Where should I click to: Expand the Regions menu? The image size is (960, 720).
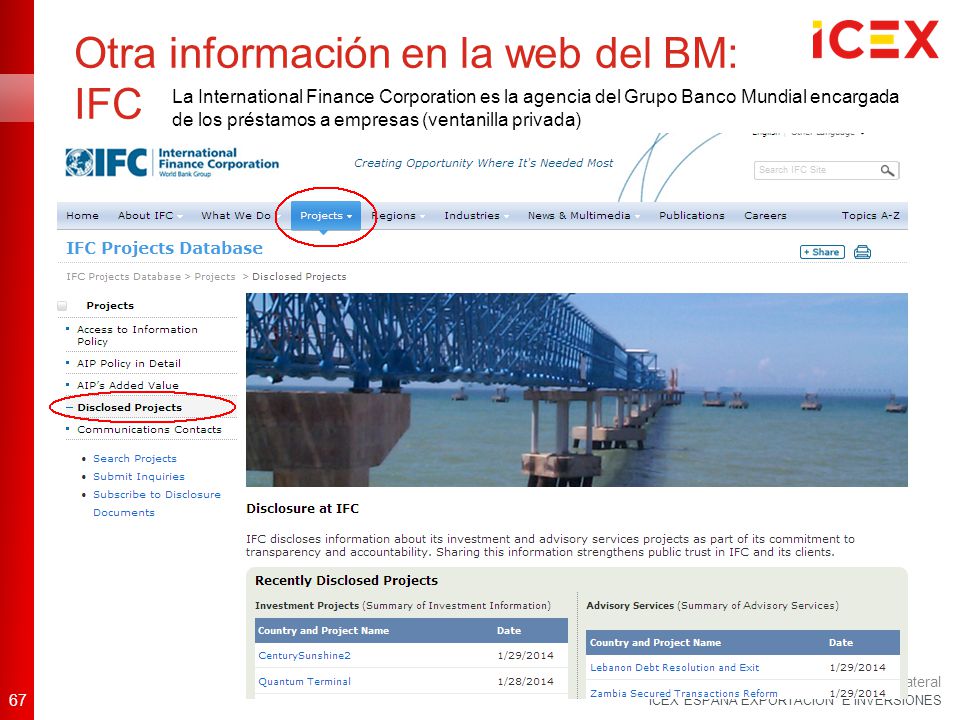click(397, 216)
